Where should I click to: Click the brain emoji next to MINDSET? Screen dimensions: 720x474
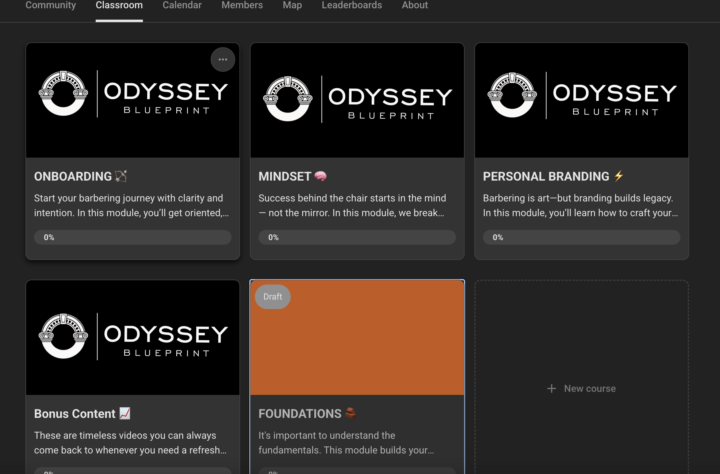(321, 176)
